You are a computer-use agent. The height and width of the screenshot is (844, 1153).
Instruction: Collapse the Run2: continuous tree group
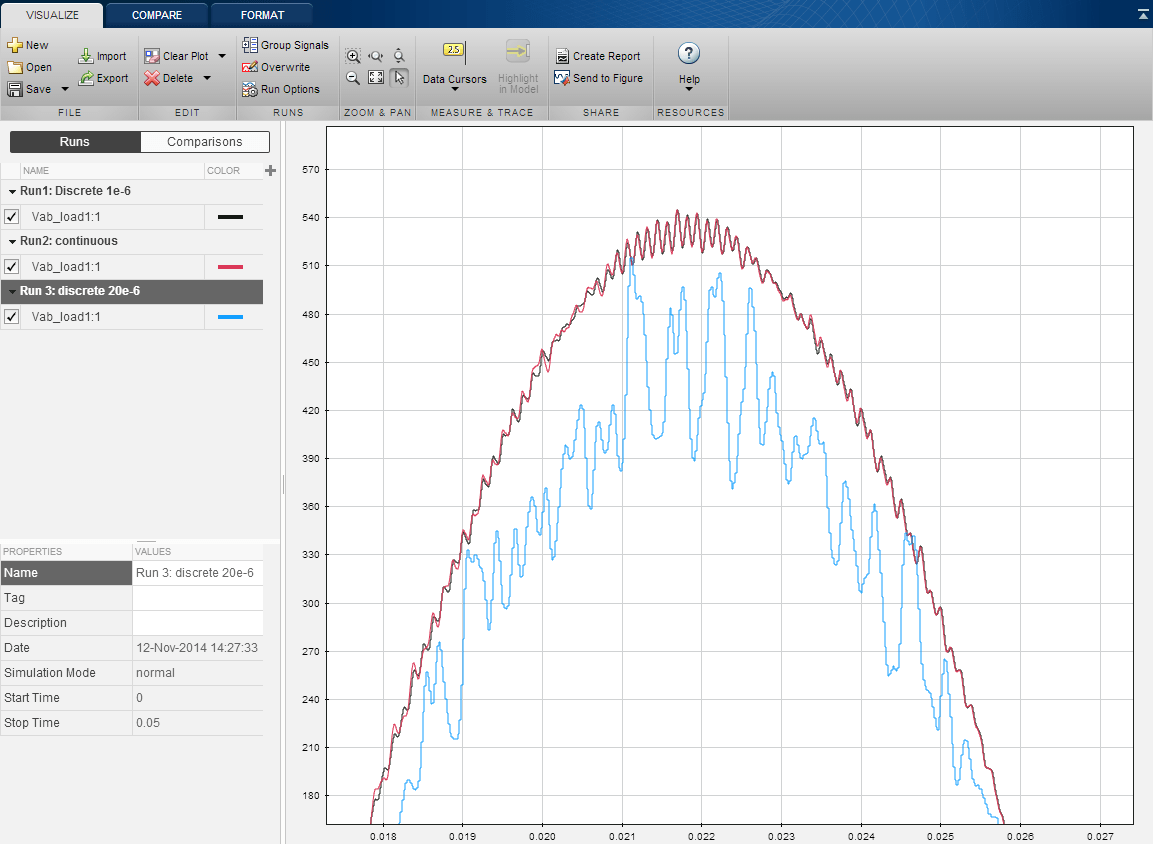pyautogui.click(x=12, y=241)
